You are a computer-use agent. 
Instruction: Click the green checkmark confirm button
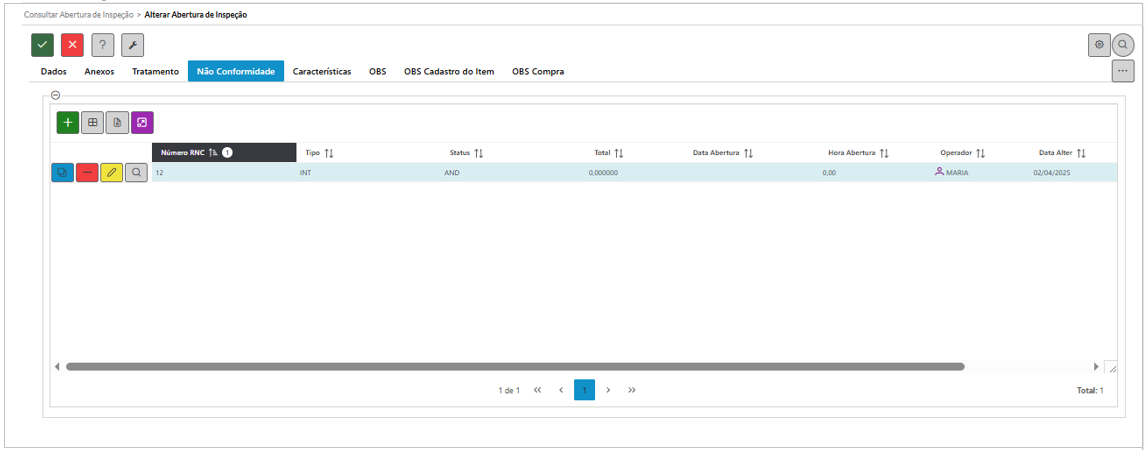coord(42,45)
